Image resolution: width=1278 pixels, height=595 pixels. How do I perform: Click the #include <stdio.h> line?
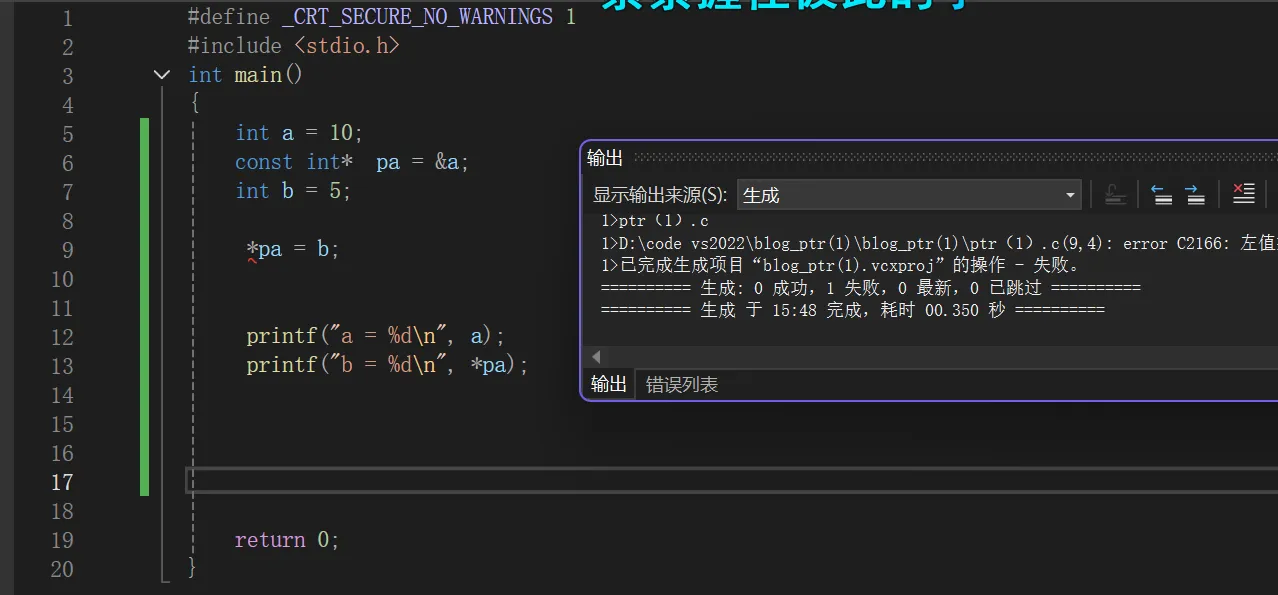pyautogui.click(x=294, y=46)
